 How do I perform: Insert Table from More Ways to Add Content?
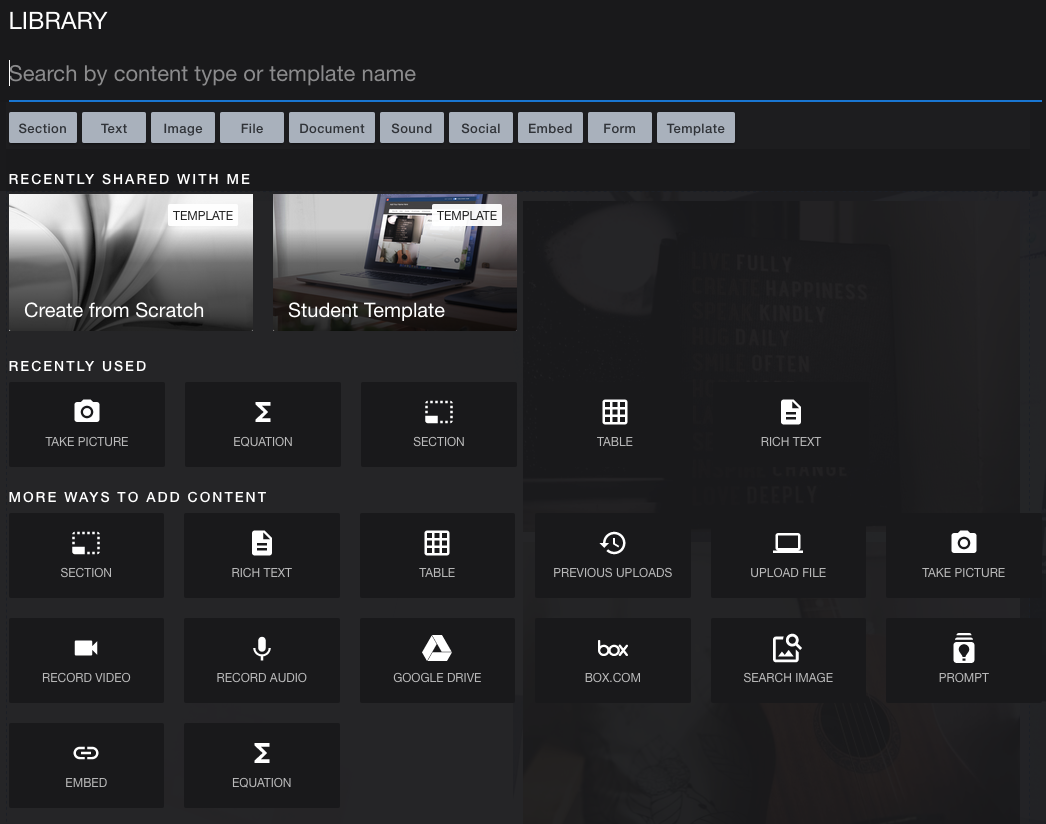437,555
